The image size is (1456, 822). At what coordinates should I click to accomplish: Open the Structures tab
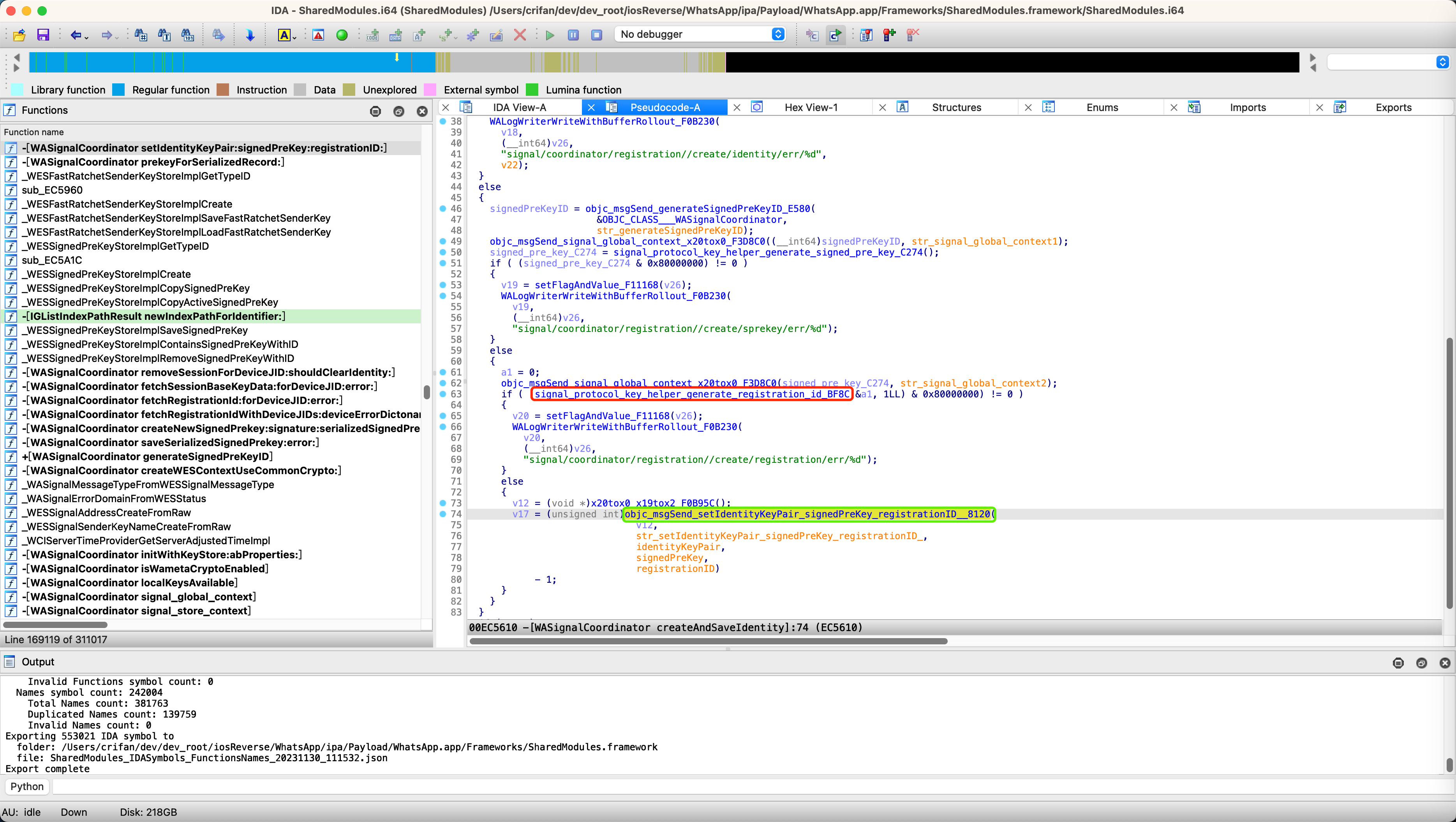coord(956,108)
